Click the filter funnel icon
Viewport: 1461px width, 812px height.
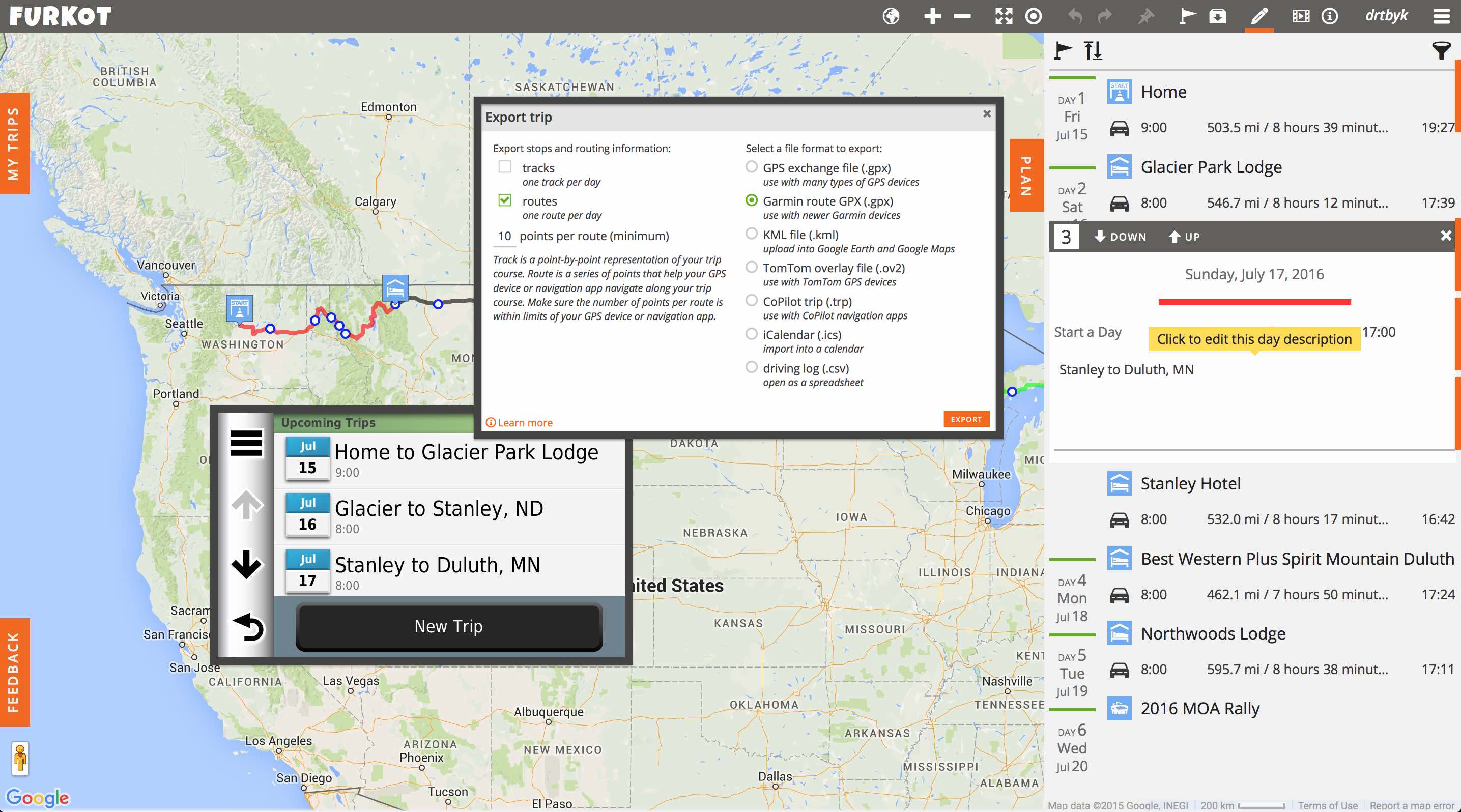[1441, 51]
